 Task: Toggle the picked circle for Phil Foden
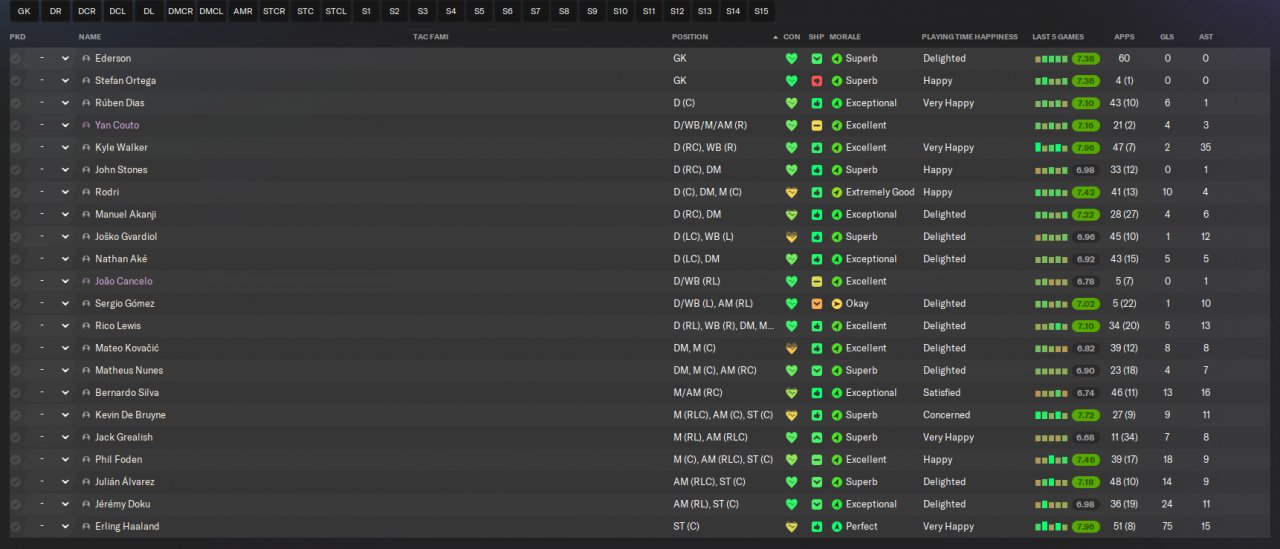[x=15, y=459]
